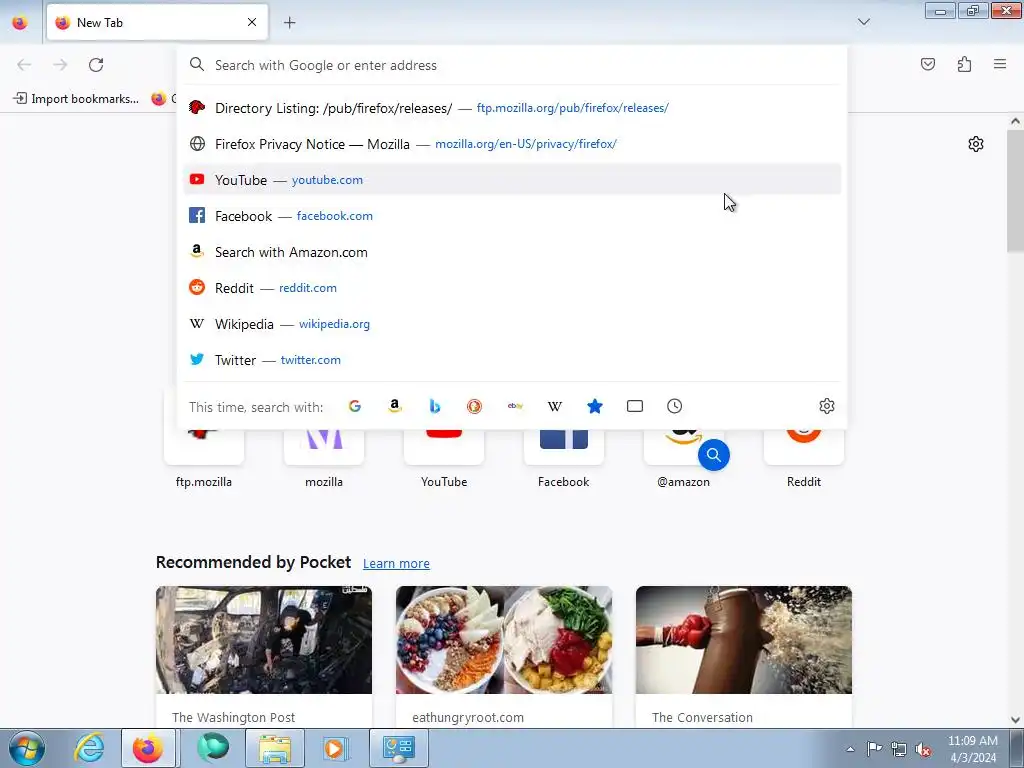This screenshot has width=1024, height=768.
Task: Open The Washington Post story image
Action: coord(264,640)
